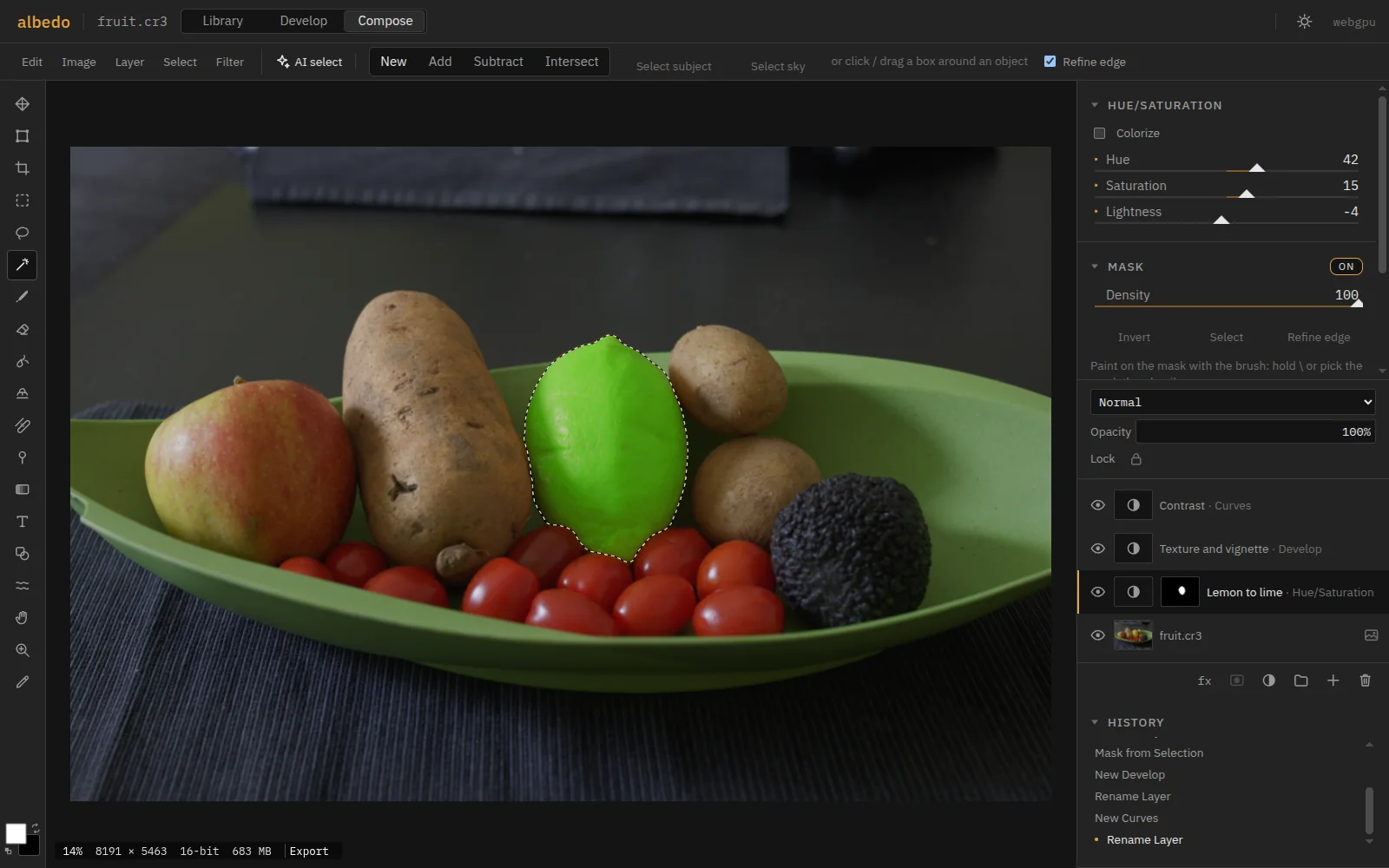Open the Image menu
Screen dimensions: 1389x868
click(x=79, y=62)
